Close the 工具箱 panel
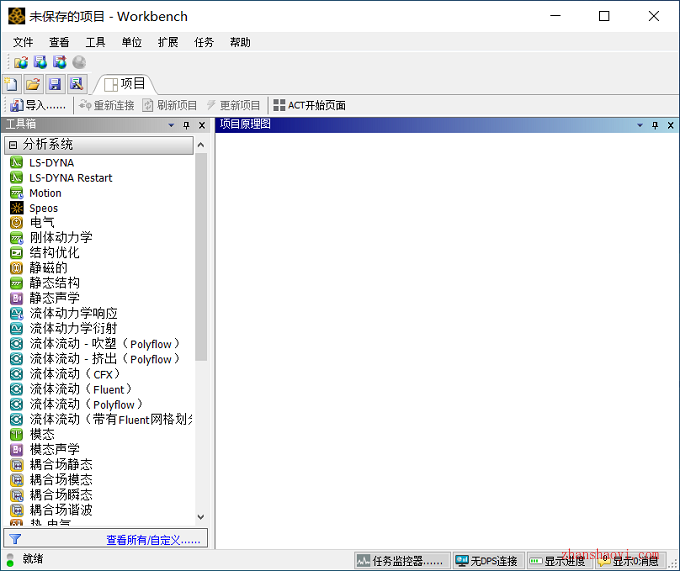This screenshot has width=680, height=571. [202, 125]
